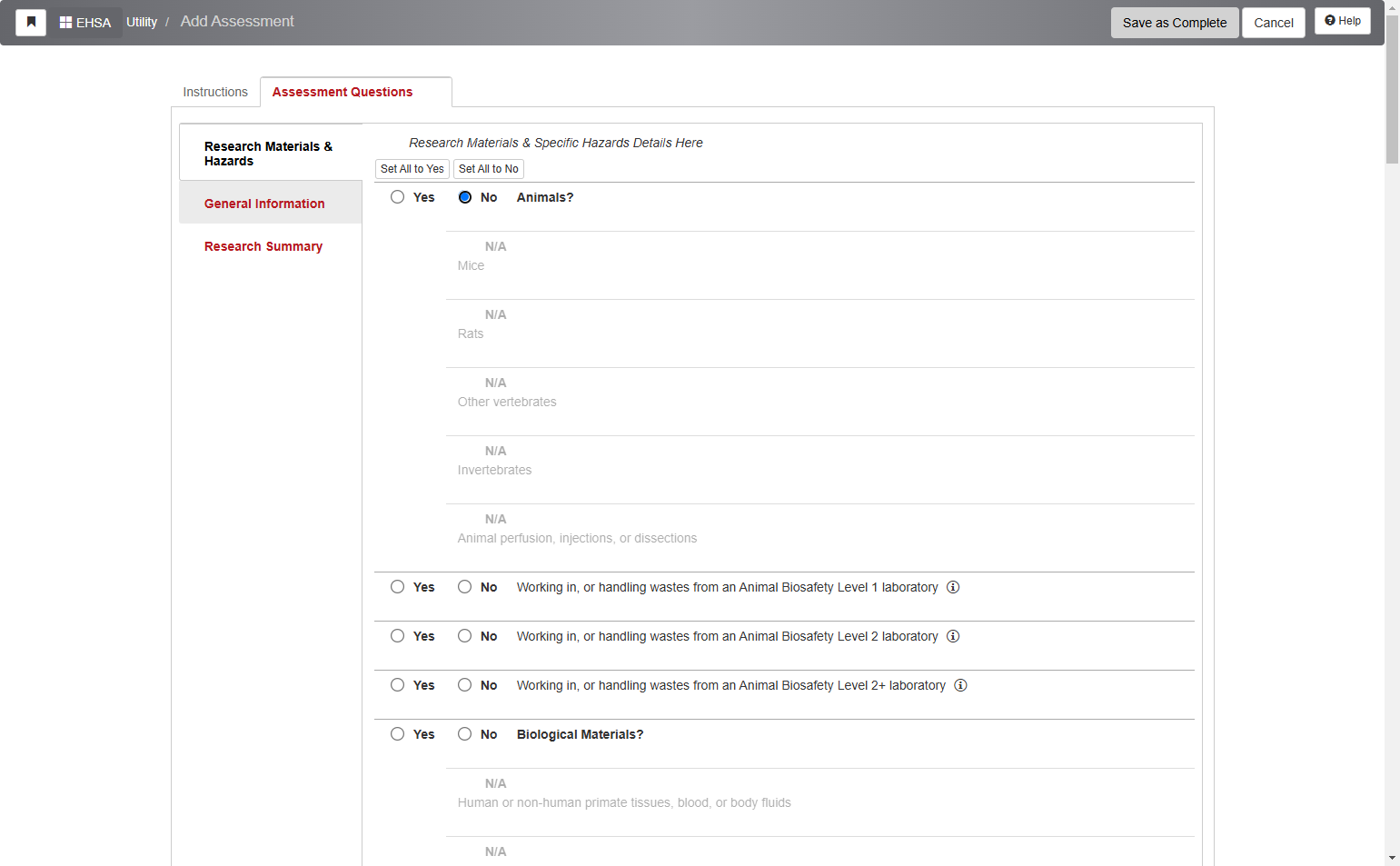Show info for Biosafety Level 1 laboratory
This screenshot has height=866, width=1400.
coord(953,587)
